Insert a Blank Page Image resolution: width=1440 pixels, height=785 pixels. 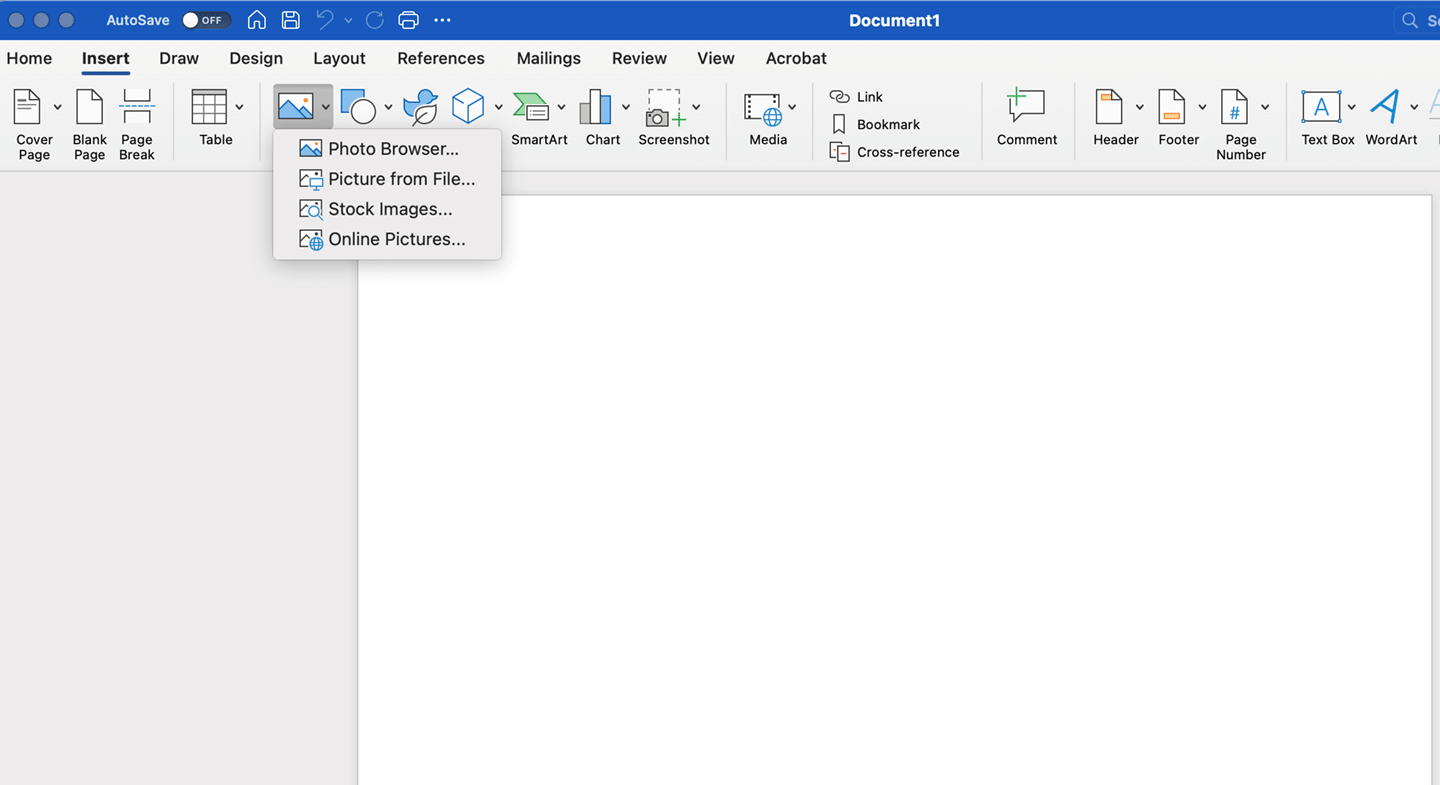[x=89, y=108]
